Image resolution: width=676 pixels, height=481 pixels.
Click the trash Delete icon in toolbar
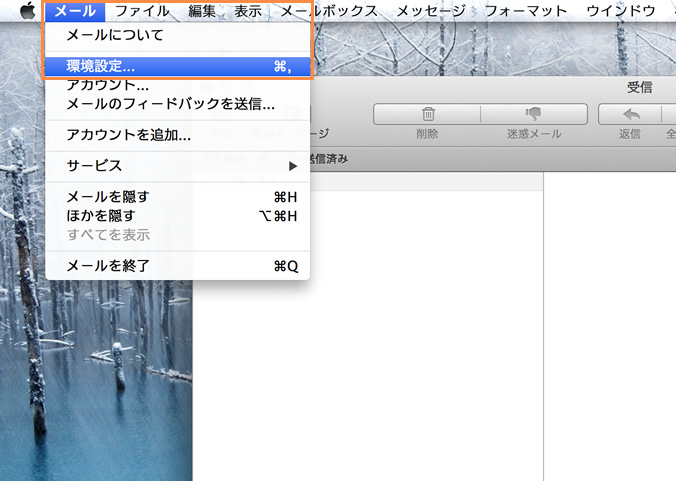pos(428,114)
